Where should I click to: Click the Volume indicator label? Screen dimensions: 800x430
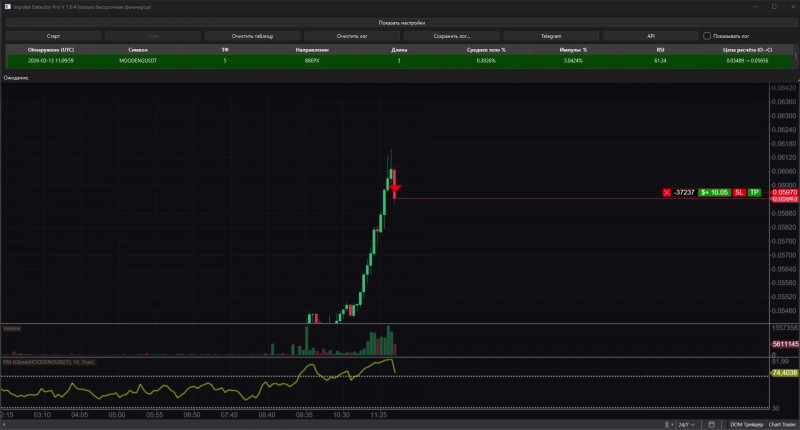(x=12, y=328)
